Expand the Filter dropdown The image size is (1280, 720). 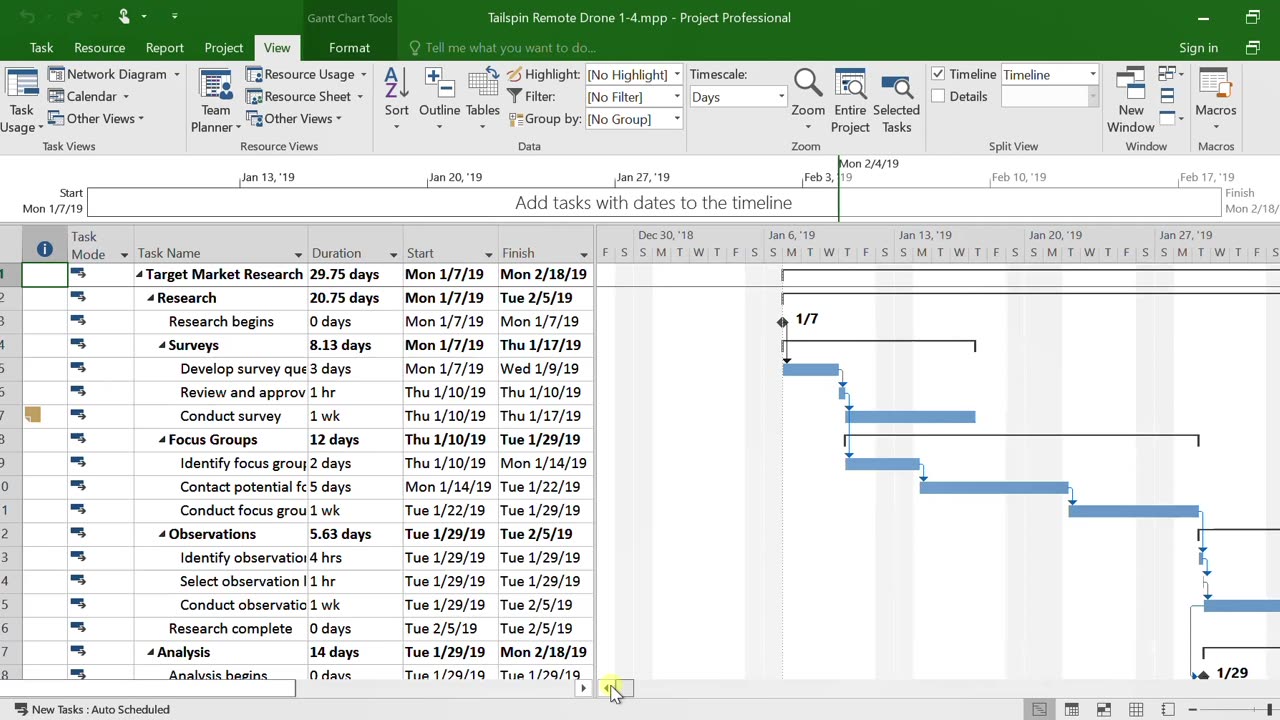click(x=677, y=97)
